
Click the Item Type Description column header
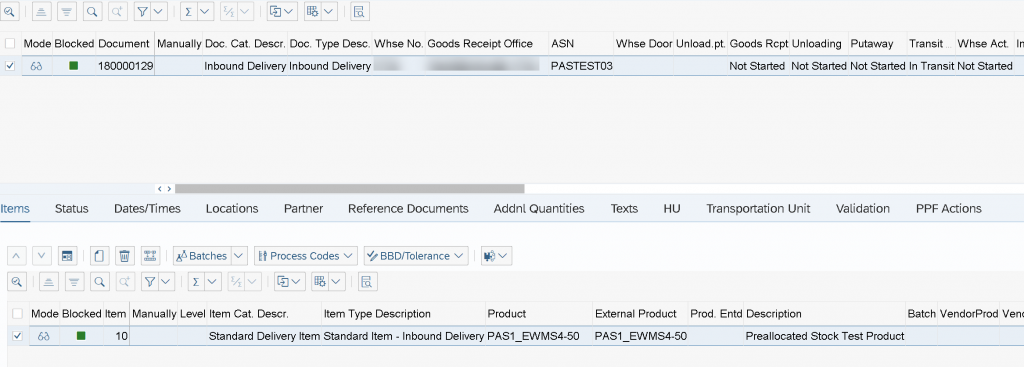click(x=404, y=314)
